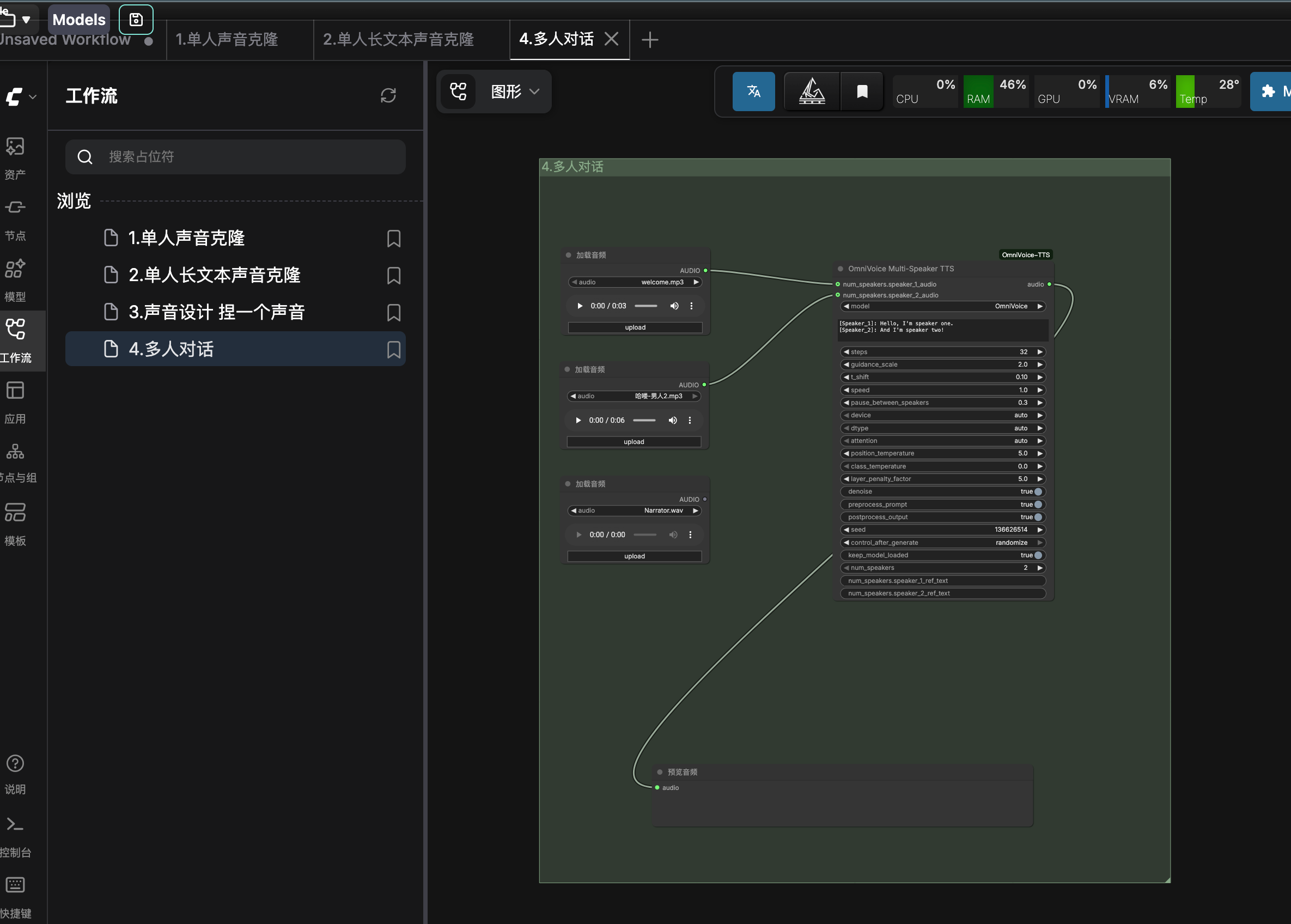The image size is (1291, 924).
Task: Open the 模板 templates sidebar panel
Action: (15, 523)
